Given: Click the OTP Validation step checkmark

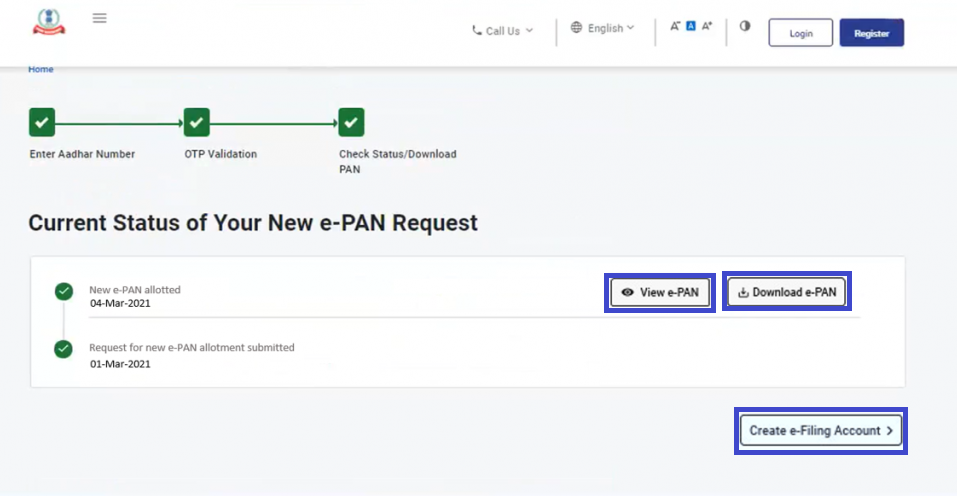Looking at the screenshot, I should click(196, 123).
